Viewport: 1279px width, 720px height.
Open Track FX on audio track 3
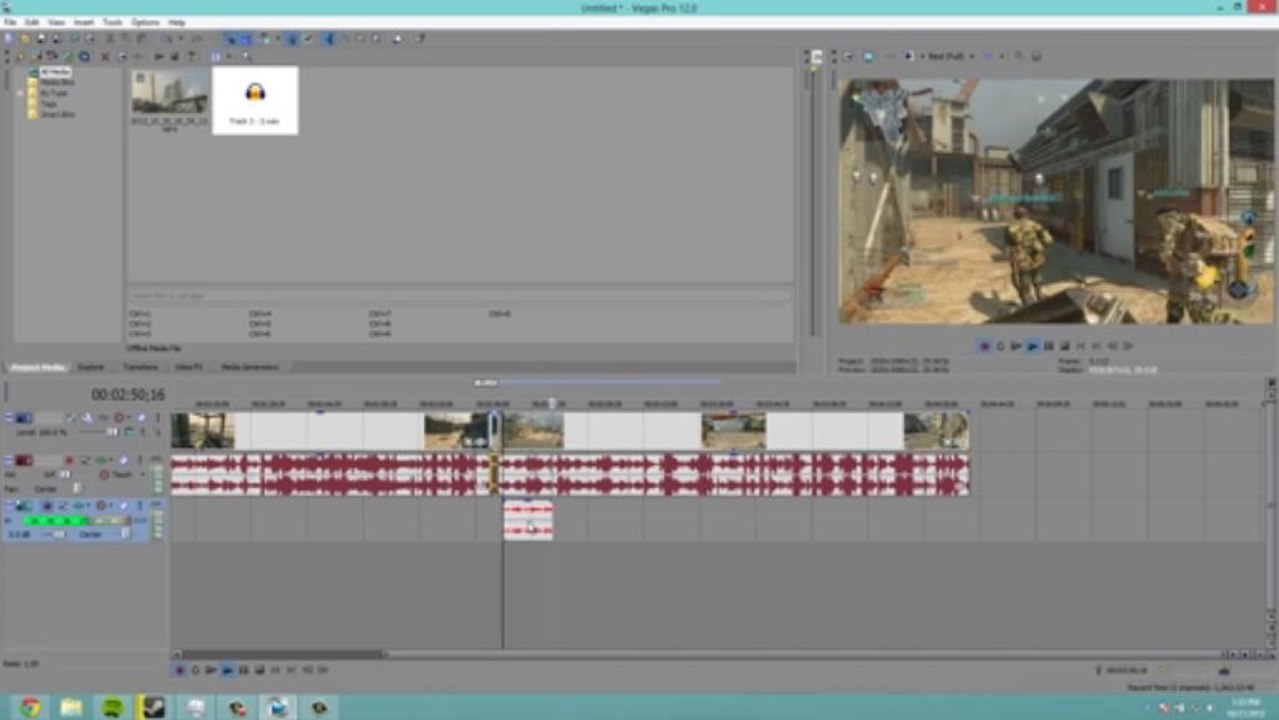coord(78,506)
